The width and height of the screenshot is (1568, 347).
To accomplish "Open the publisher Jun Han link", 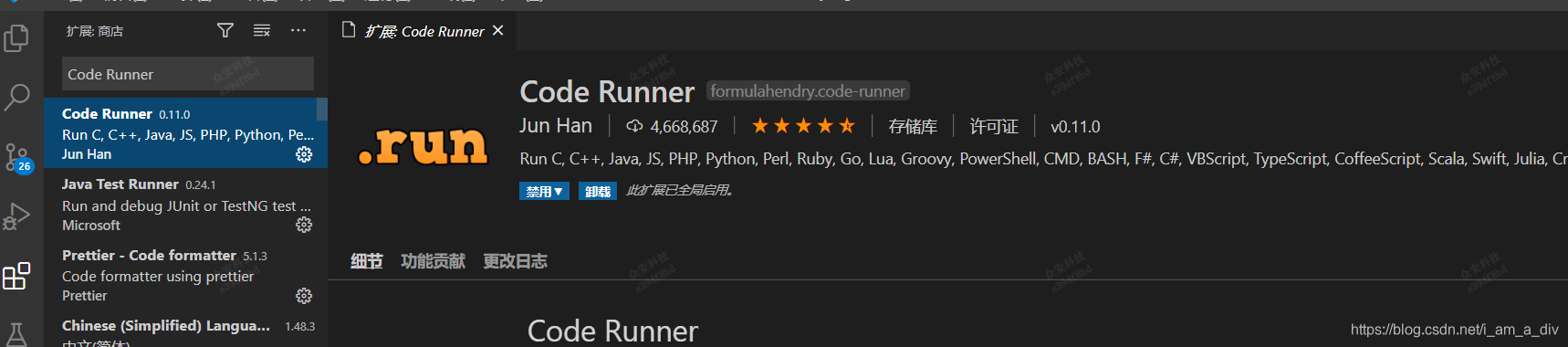I will coord(556,126).
